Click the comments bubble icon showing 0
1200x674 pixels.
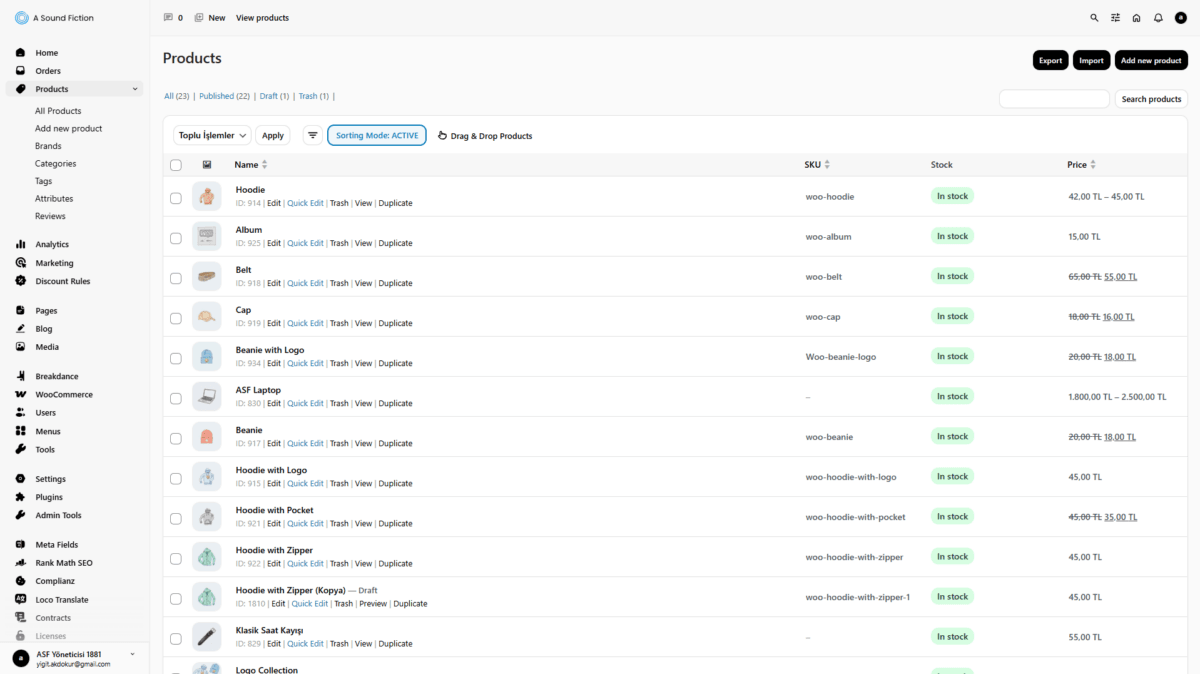[x=168, y=18]
